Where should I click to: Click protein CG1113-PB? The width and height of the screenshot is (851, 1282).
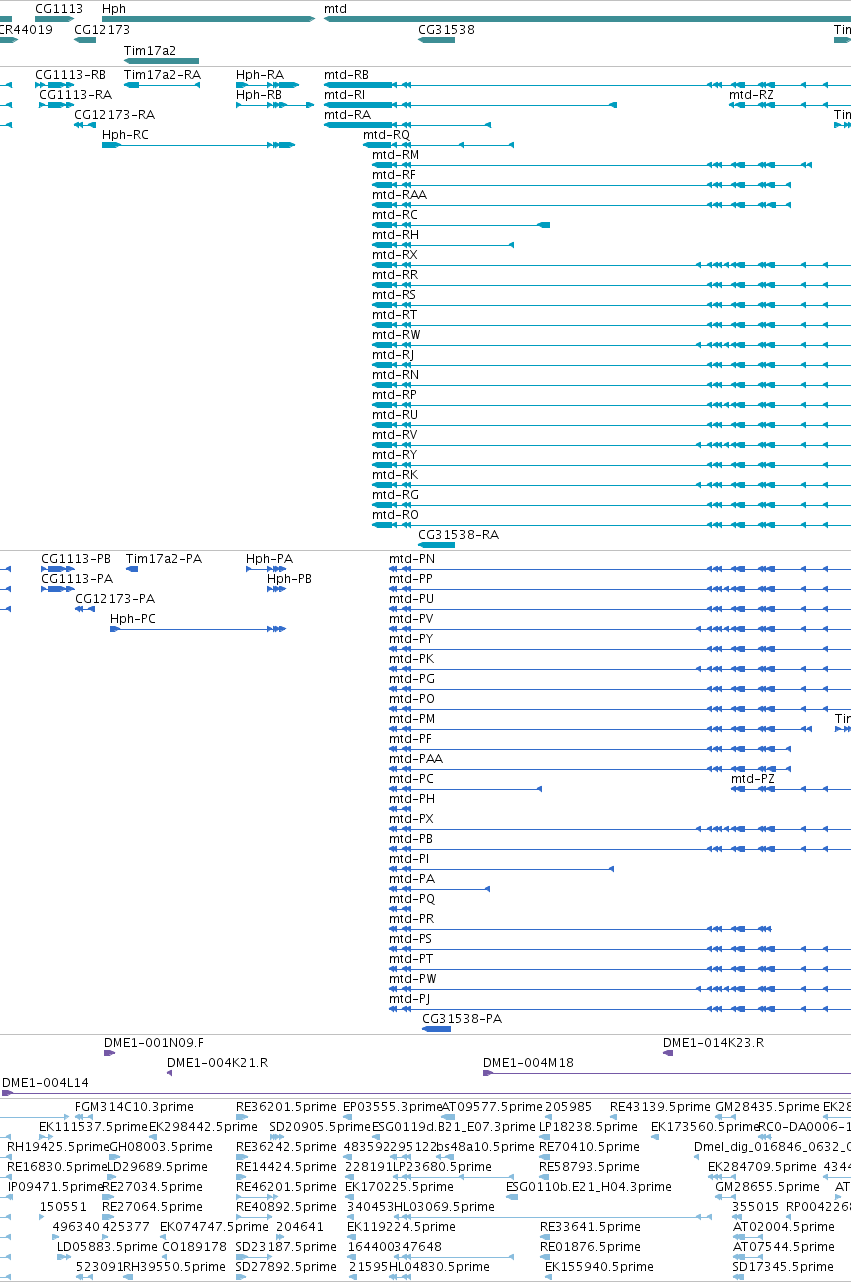pos(76,559)
